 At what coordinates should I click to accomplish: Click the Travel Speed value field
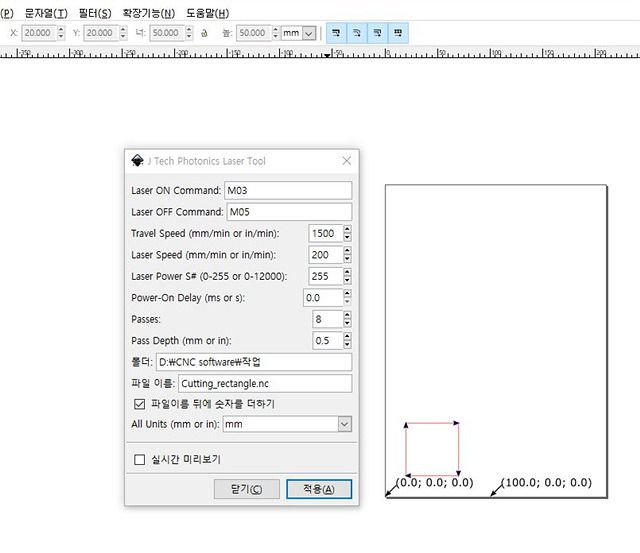325,233
